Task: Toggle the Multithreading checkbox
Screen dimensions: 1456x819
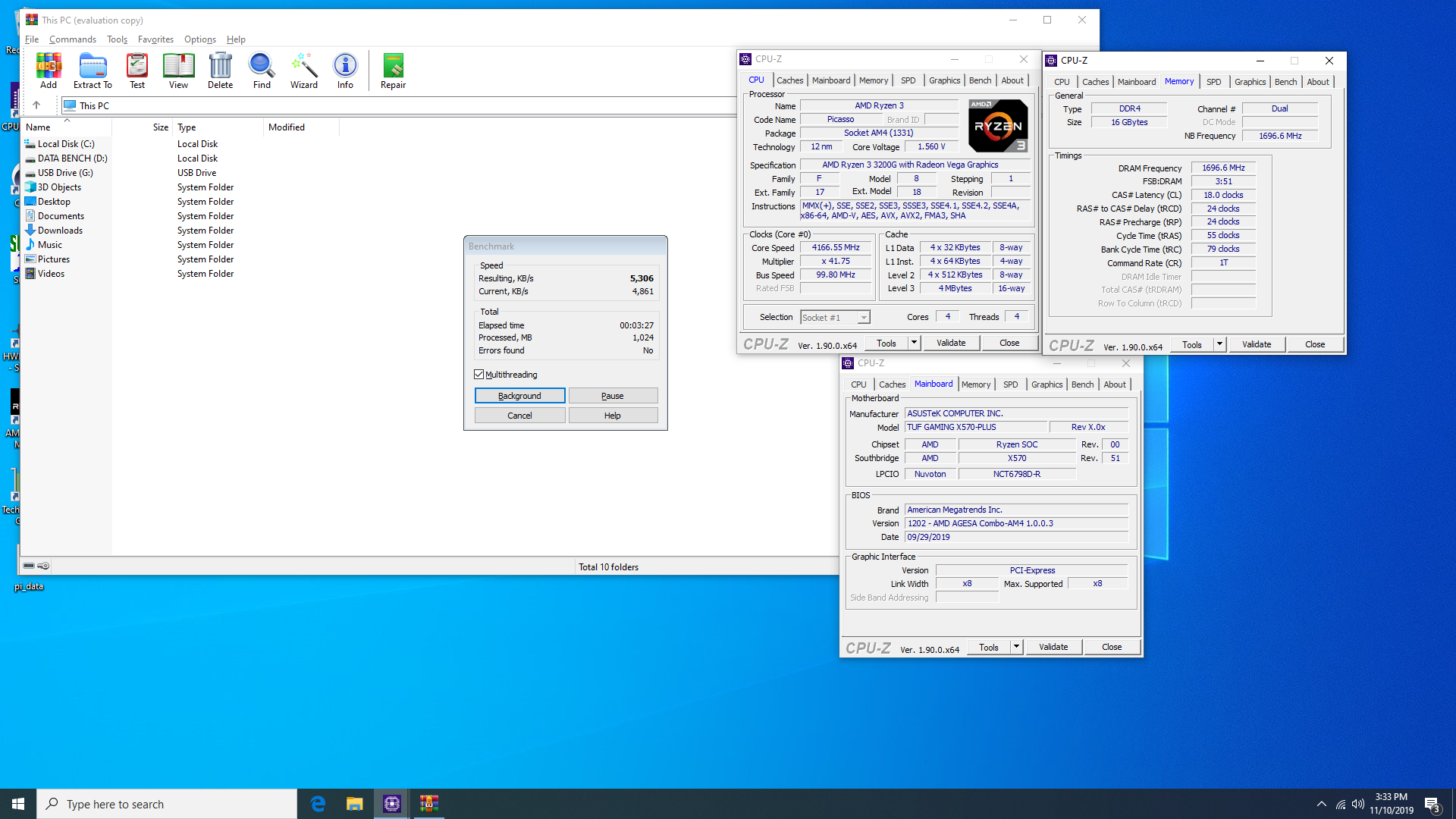Action: tap(479, 375)
